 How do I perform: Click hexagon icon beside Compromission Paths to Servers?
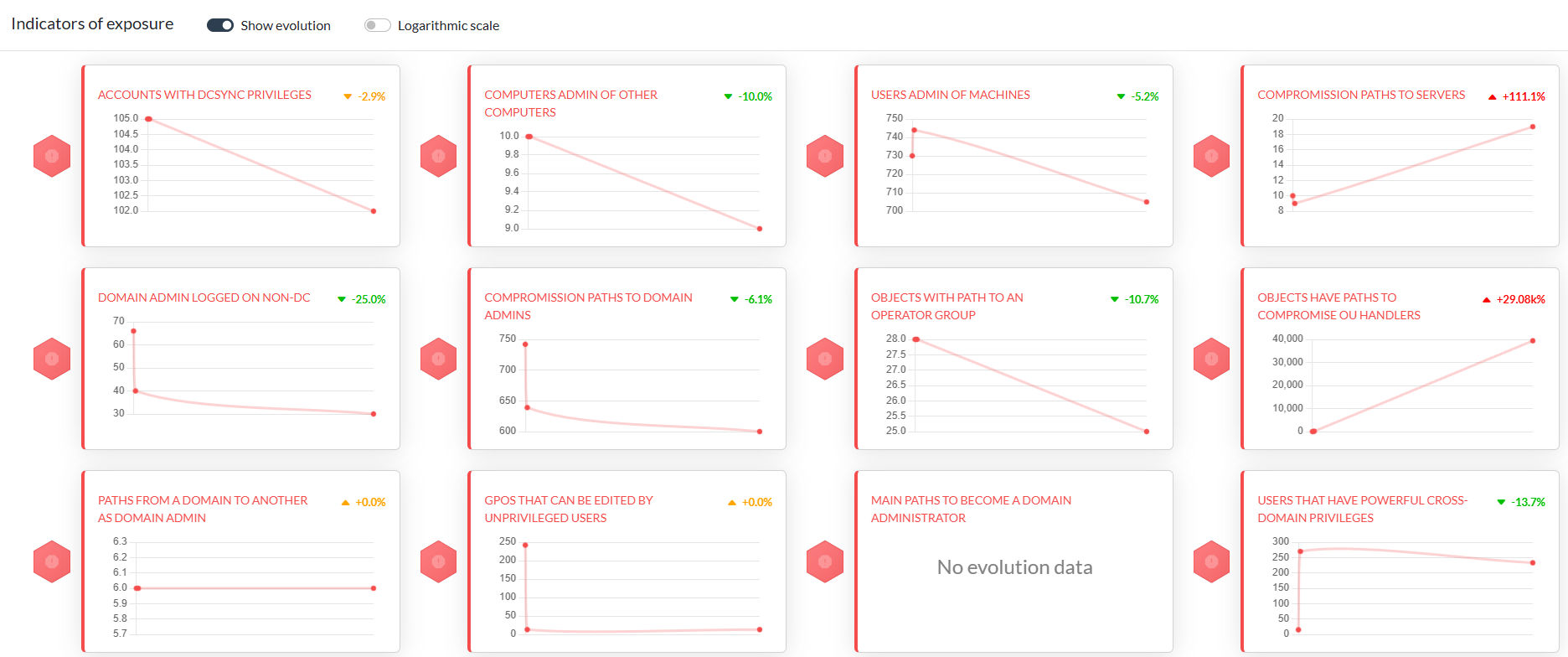pos(1211,156)
